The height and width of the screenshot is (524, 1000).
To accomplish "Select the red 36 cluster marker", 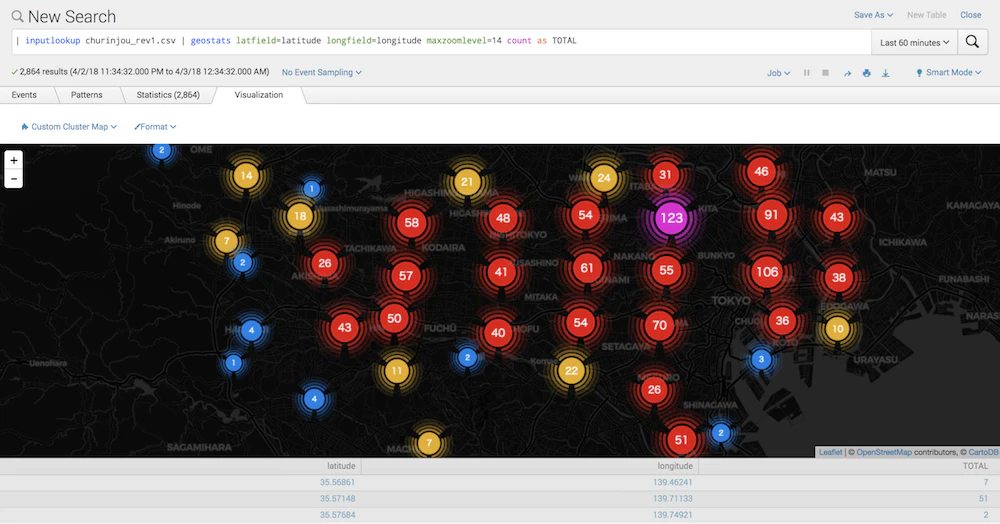I will (x=783, y=321).
